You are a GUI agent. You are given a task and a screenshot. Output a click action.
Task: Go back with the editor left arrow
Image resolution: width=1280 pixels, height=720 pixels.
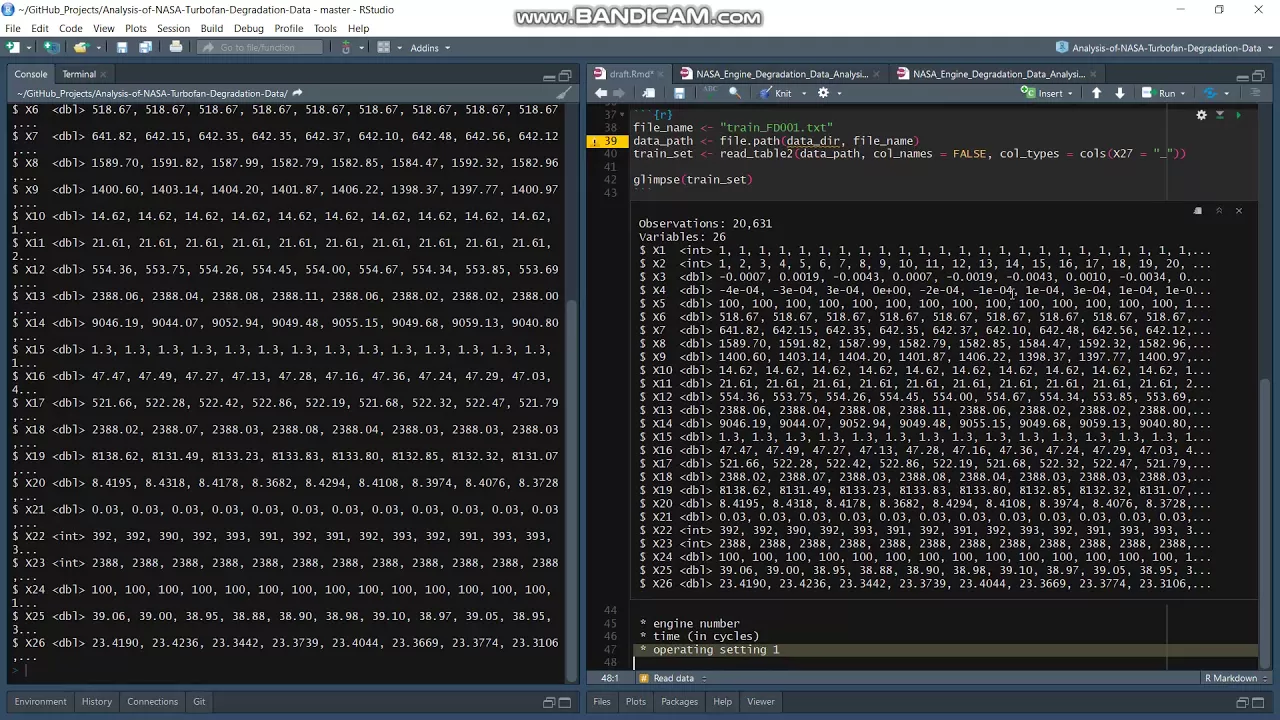point(601,93)
